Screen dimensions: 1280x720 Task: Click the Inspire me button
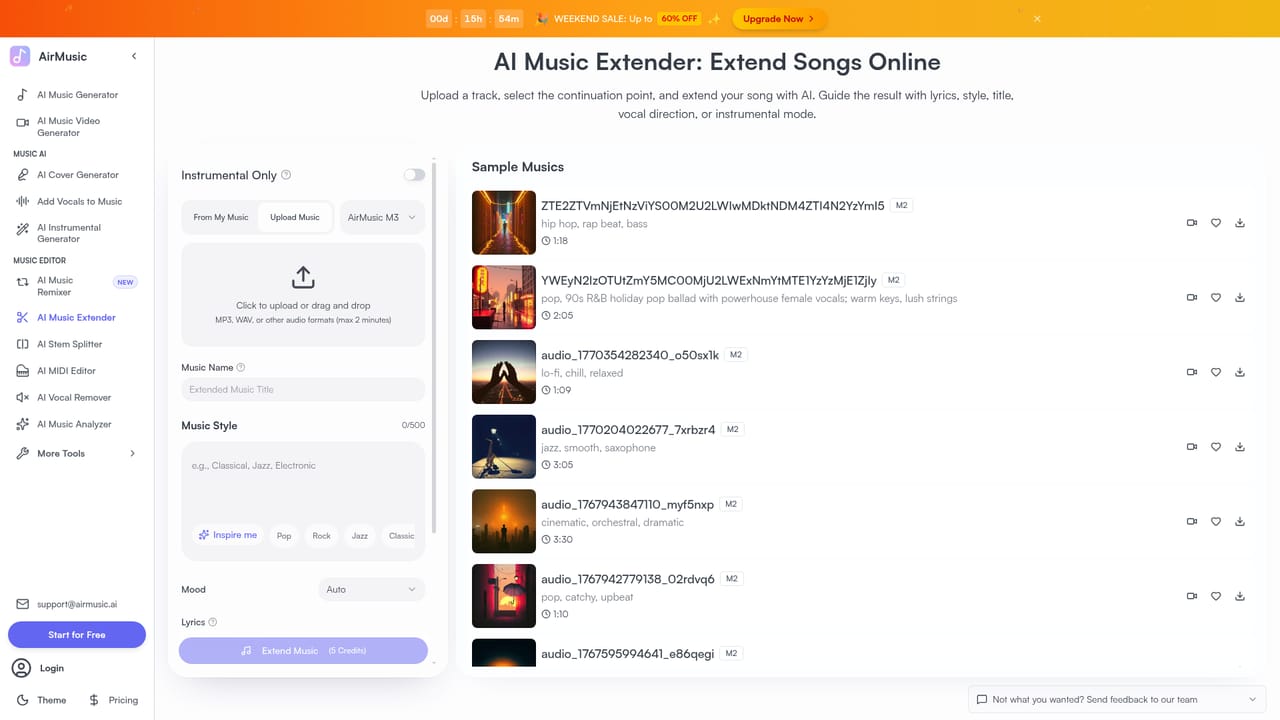pyautogui.click(x=228, y=535)
